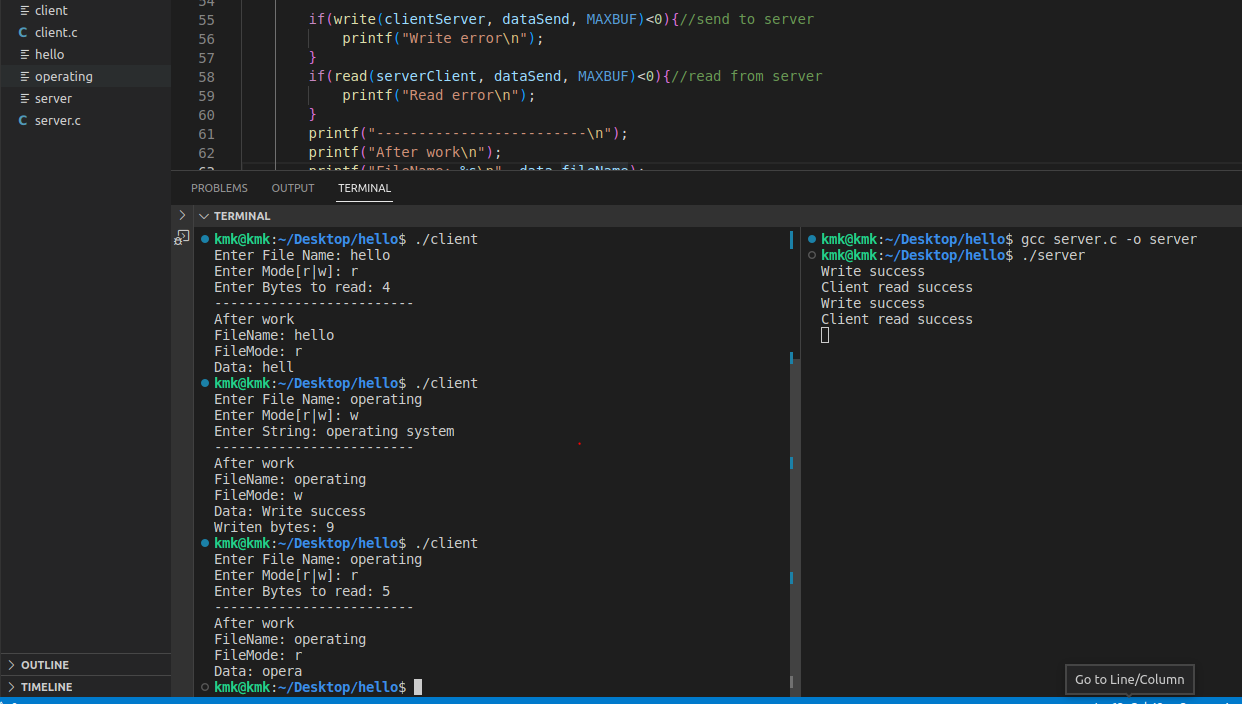Image resolution: width=1242 pixels, height=704 pixels.
Task: Click the C icon next to server.c
Action: (24, 120)
